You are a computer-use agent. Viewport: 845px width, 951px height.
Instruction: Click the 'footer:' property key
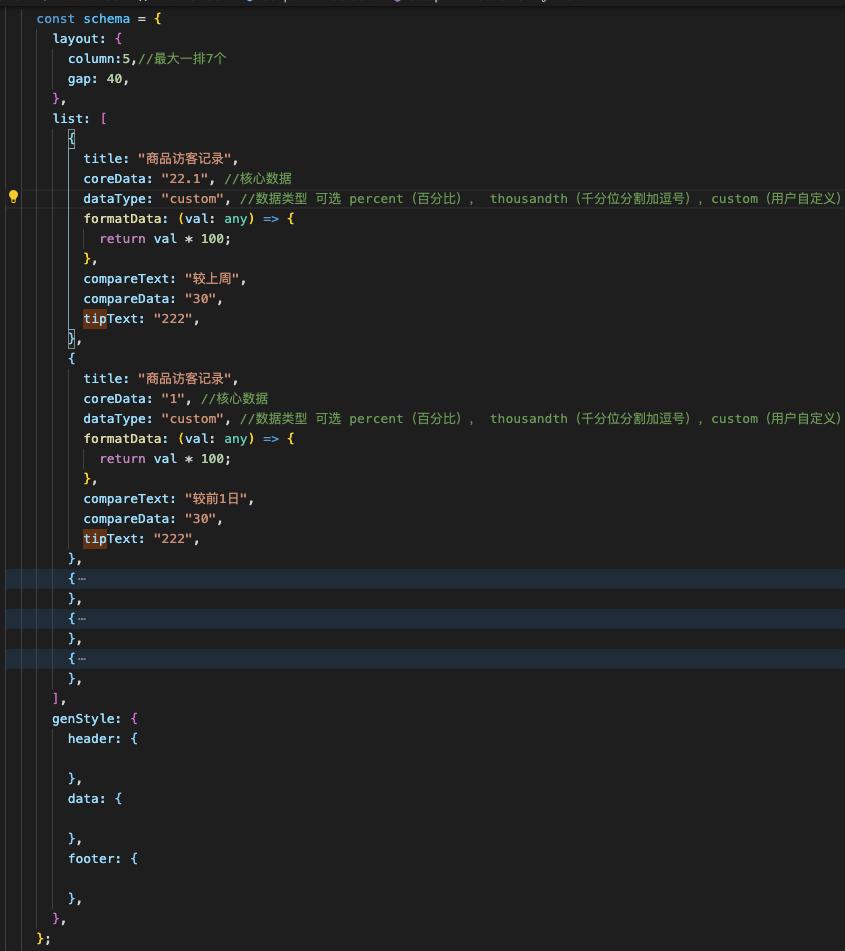click(x=94, y=859)
